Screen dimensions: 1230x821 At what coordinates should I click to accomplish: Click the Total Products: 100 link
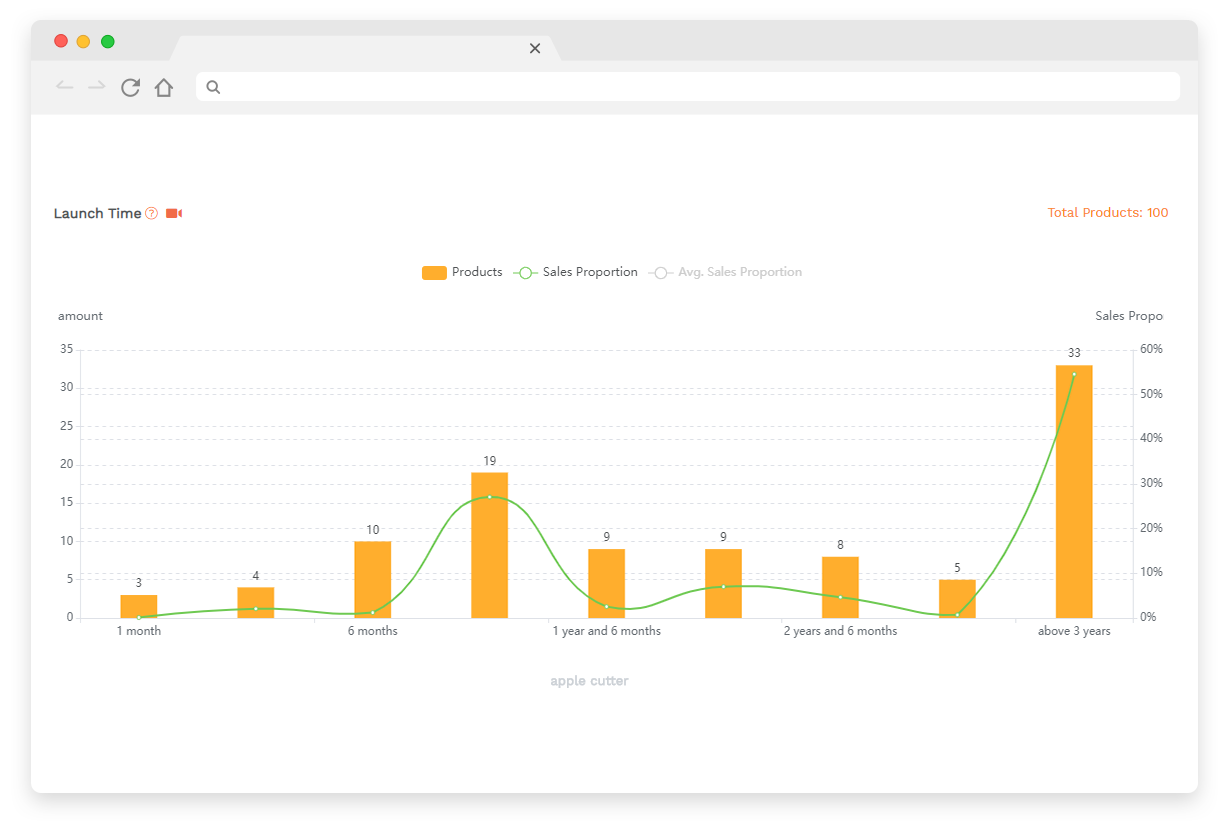pos(1108,213)
